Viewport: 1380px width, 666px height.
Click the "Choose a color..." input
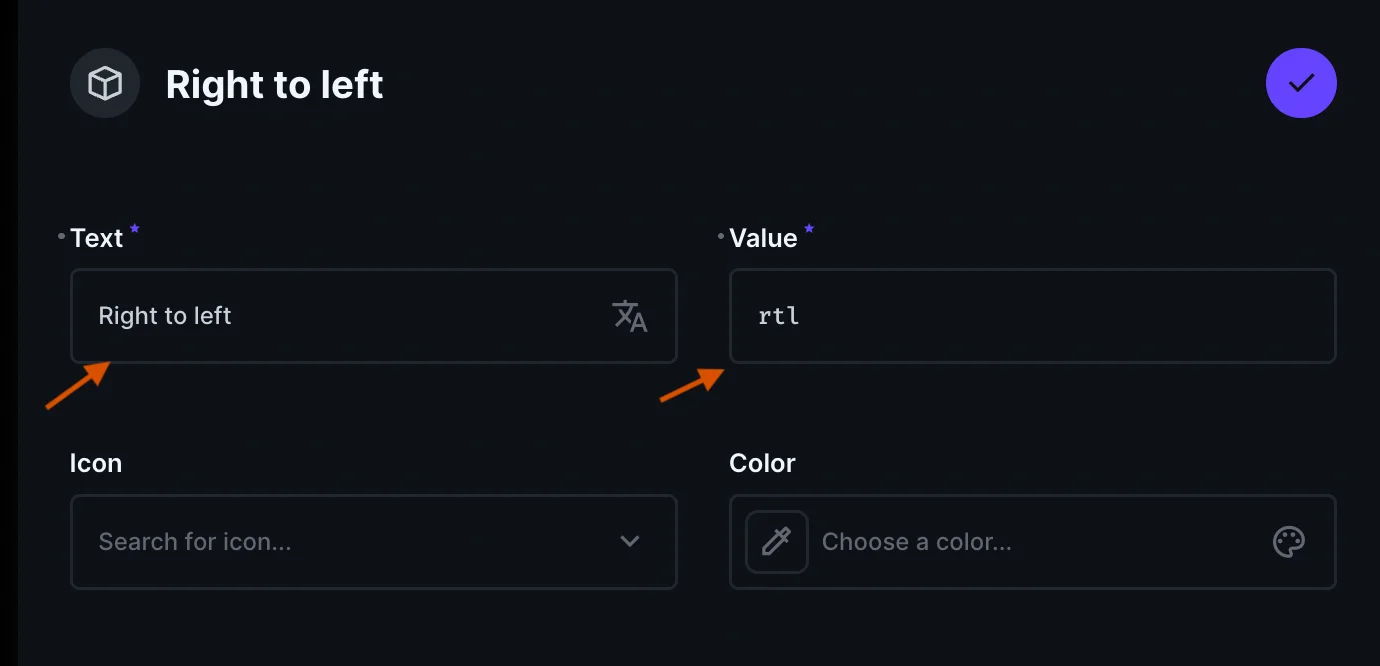point(1030,542)
